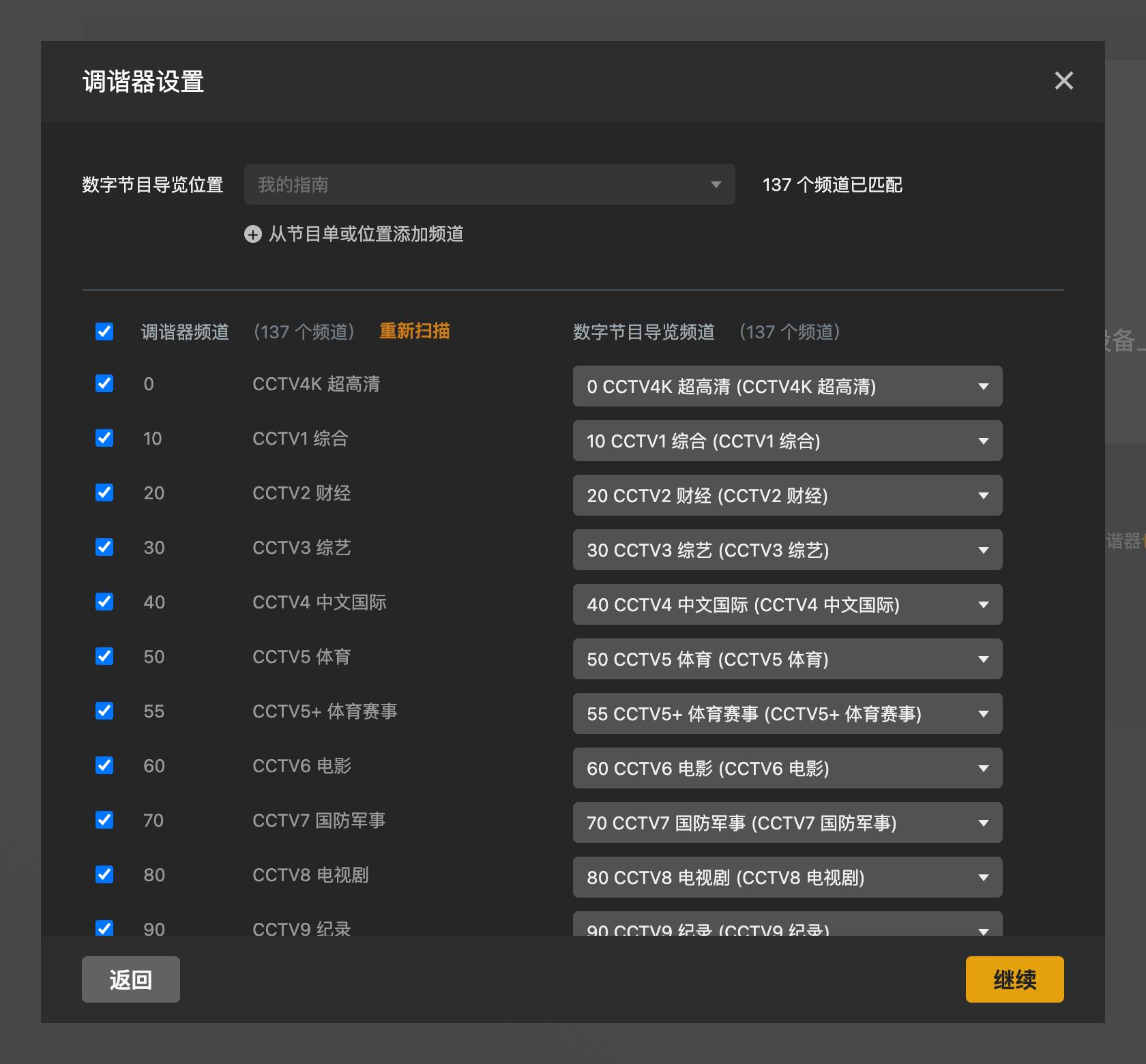Screen dimensions: 1146x1064
Task: Click the 返回 button to go back
Action: (x=130, y=979)
